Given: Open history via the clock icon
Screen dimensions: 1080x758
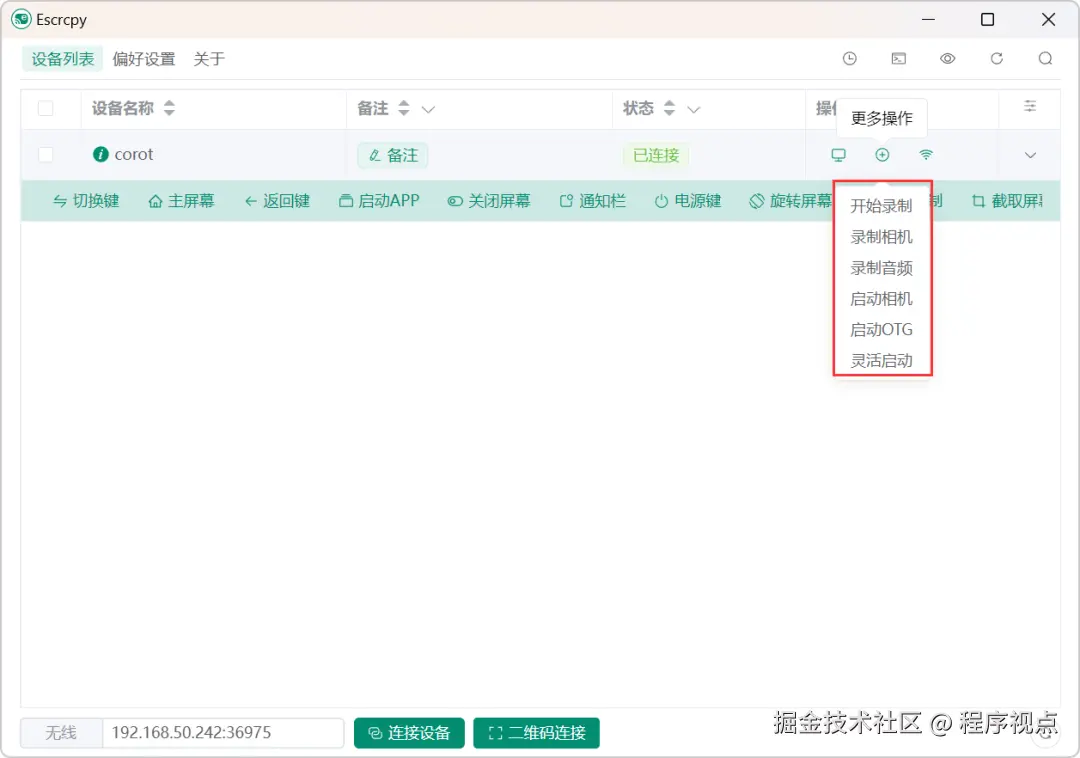Looking at the screenshot, I should [x=849, y=58].
